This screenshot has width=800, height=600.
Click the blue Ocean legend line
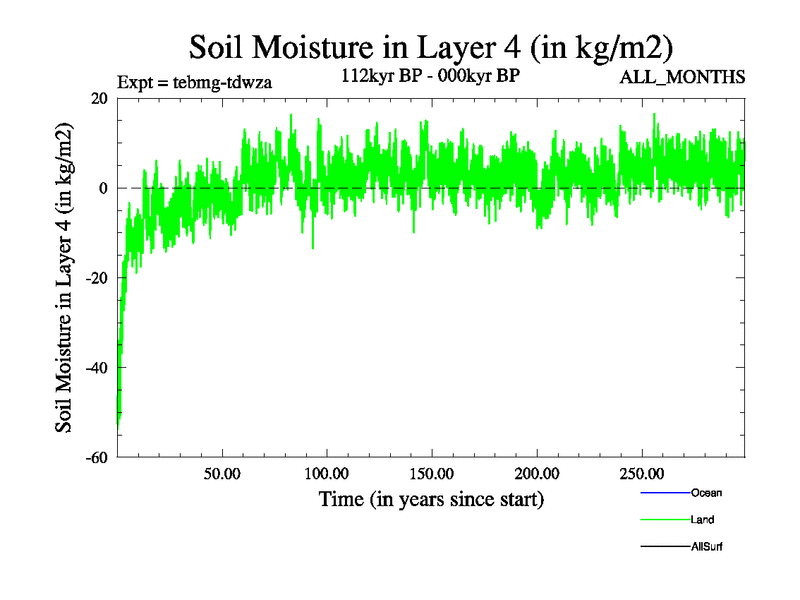click(664, 493)
